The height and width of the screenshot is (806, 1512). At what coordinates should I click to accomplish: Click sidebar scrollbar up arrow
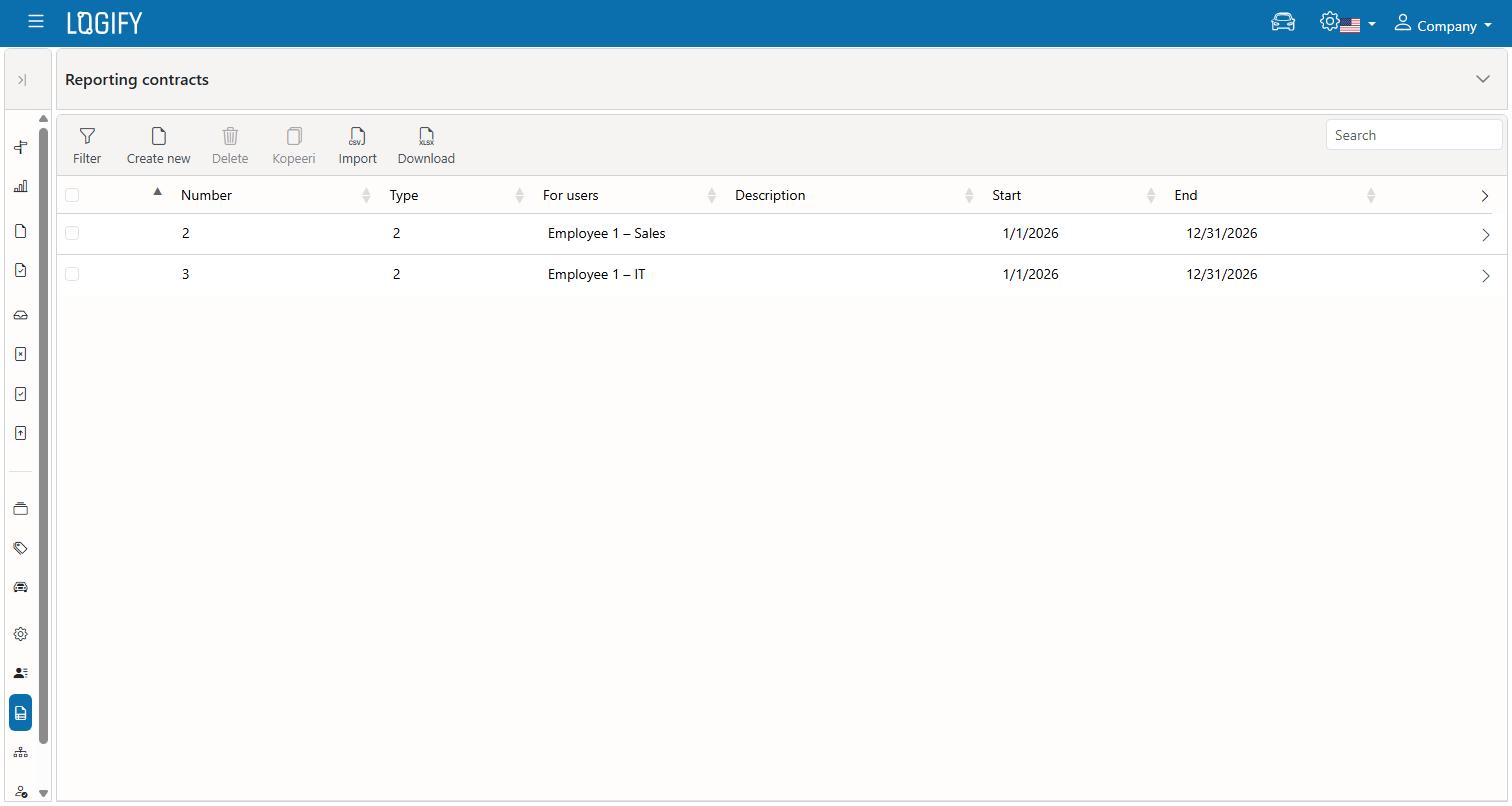pos(43,119)
